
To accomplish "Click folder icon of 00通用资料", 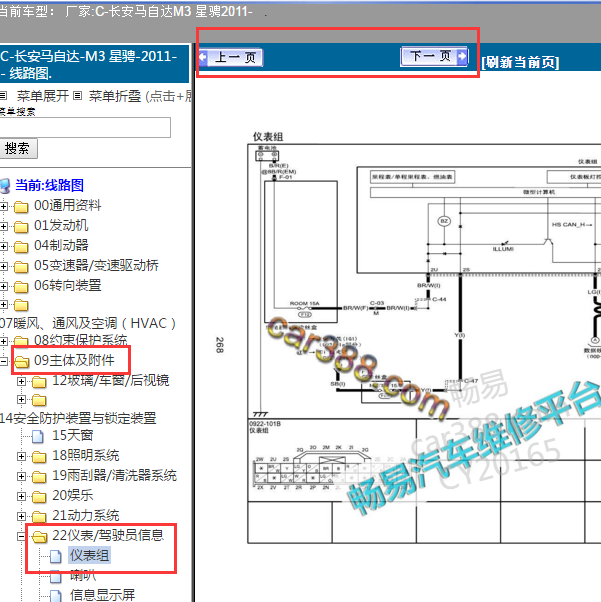I will [21, 207].
